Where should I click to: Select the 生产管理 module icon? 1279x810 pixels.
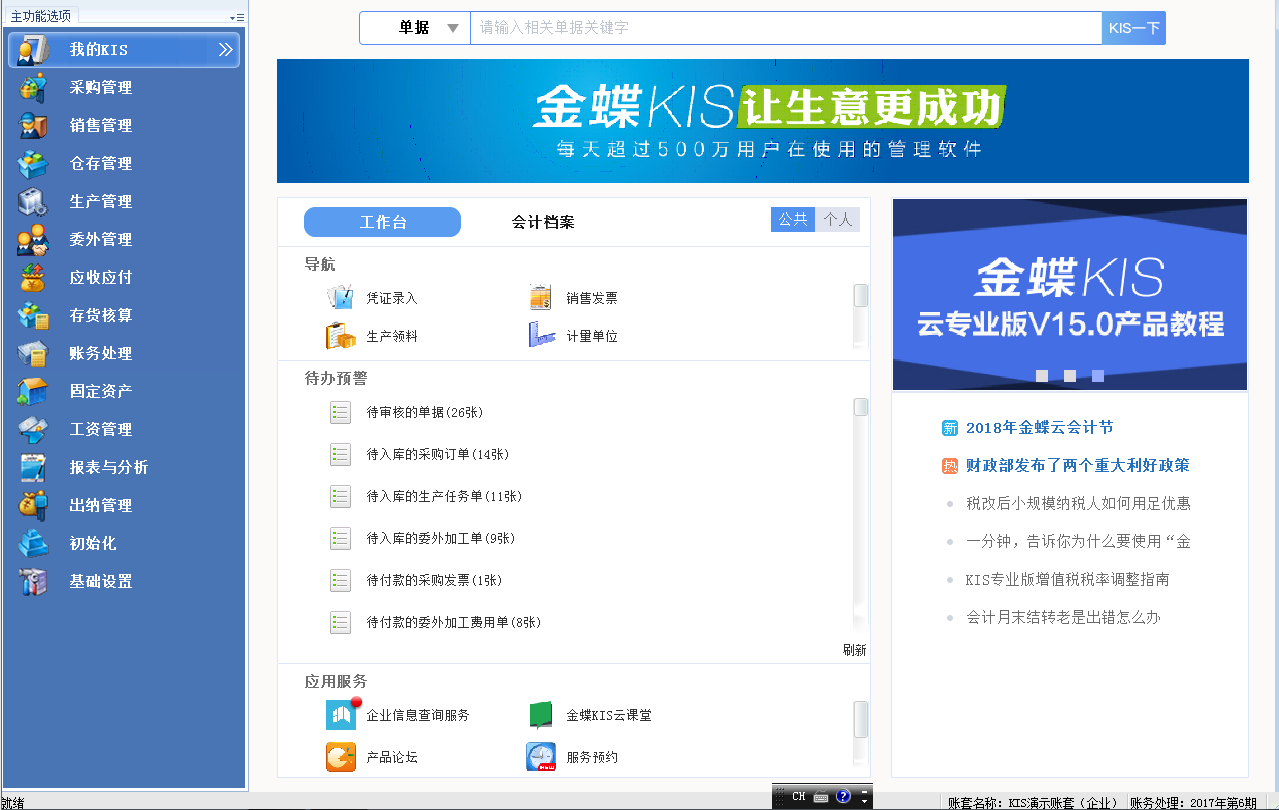[33, 201]
